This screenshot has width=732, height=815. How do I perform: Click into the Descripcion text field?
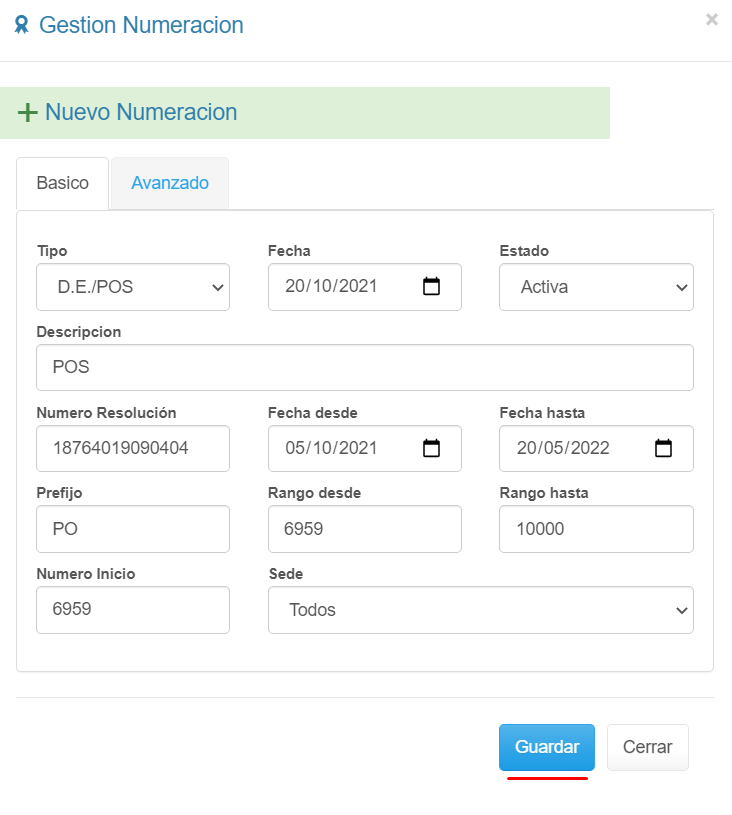(365, 367)
